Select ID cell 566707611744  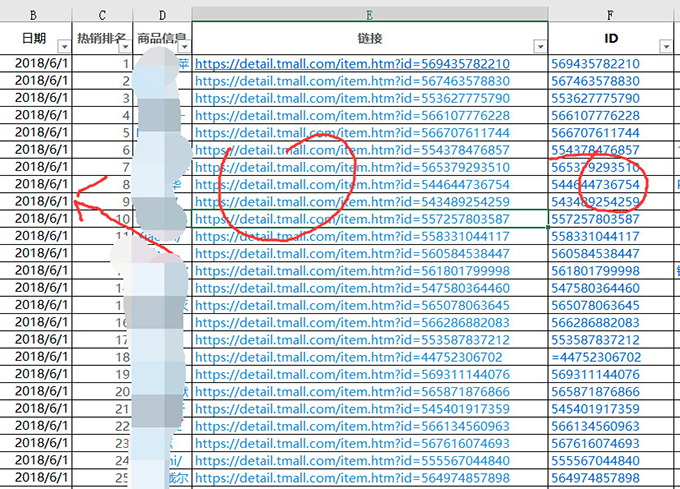click(611, 133)
